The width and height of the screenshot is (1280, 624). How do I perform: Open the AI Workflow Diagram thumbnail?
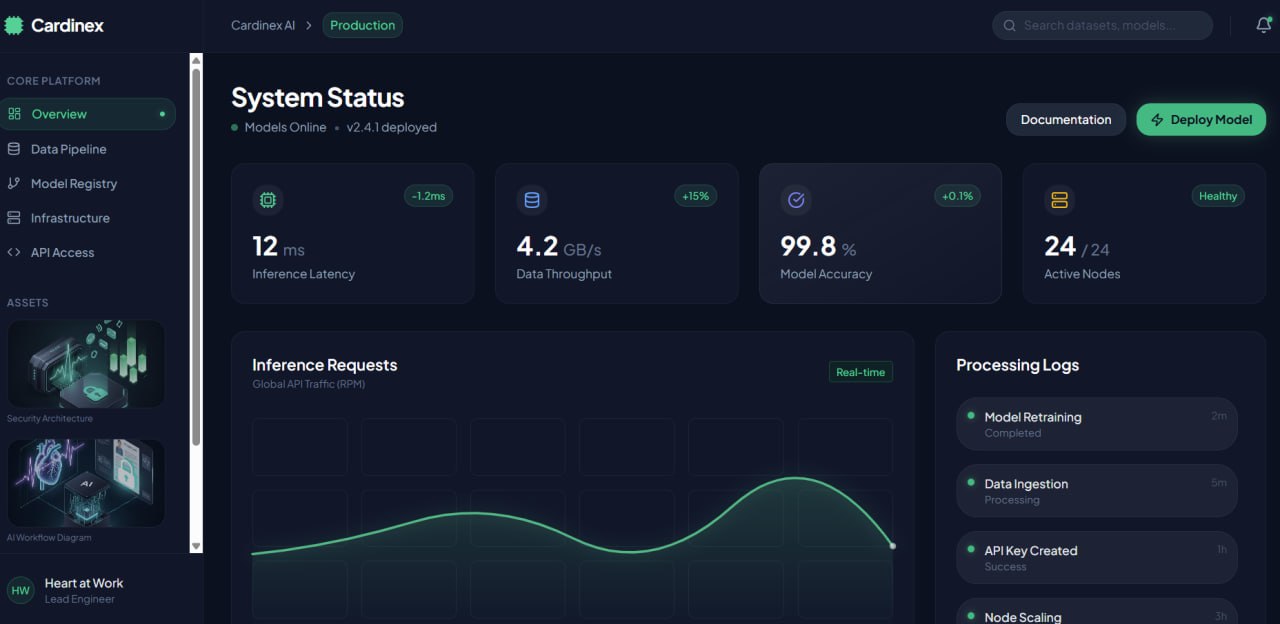point(86,483)
